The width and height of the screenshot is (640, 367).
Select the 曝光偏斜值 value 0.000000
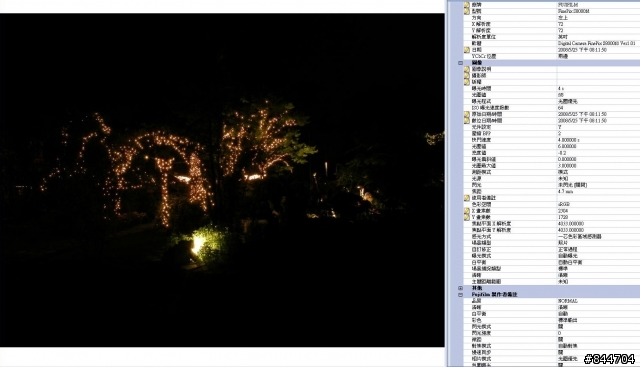[567, 159]
